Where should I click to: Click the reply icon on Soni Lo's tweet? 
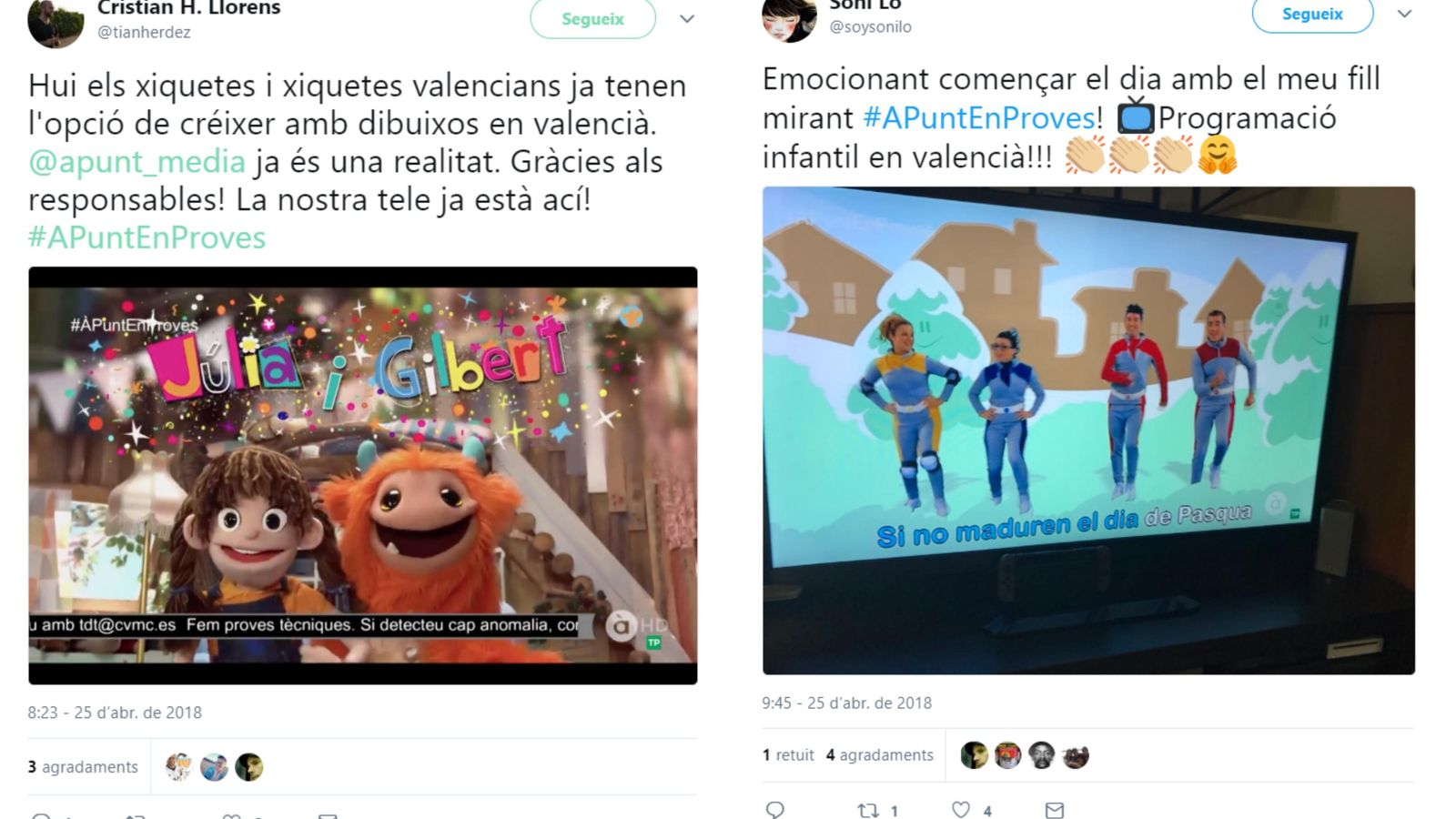coord(775,809)
